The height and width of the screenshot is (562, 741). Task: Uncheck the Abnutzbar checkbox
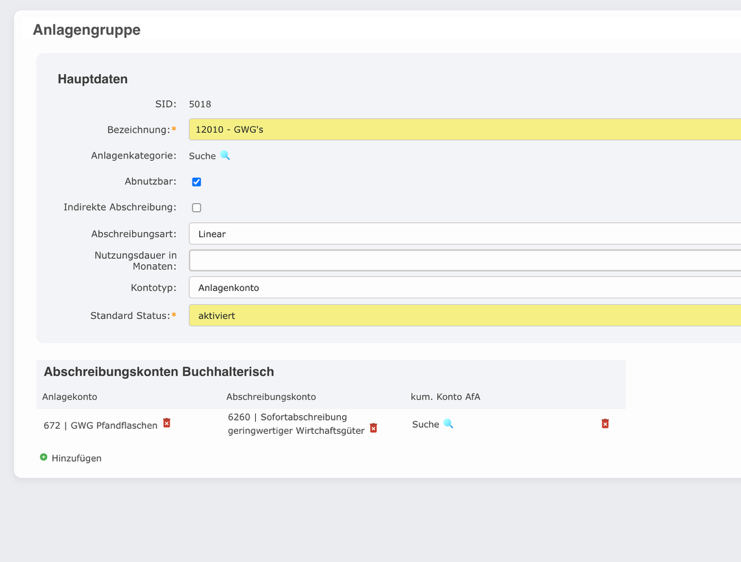click(197, 182)
